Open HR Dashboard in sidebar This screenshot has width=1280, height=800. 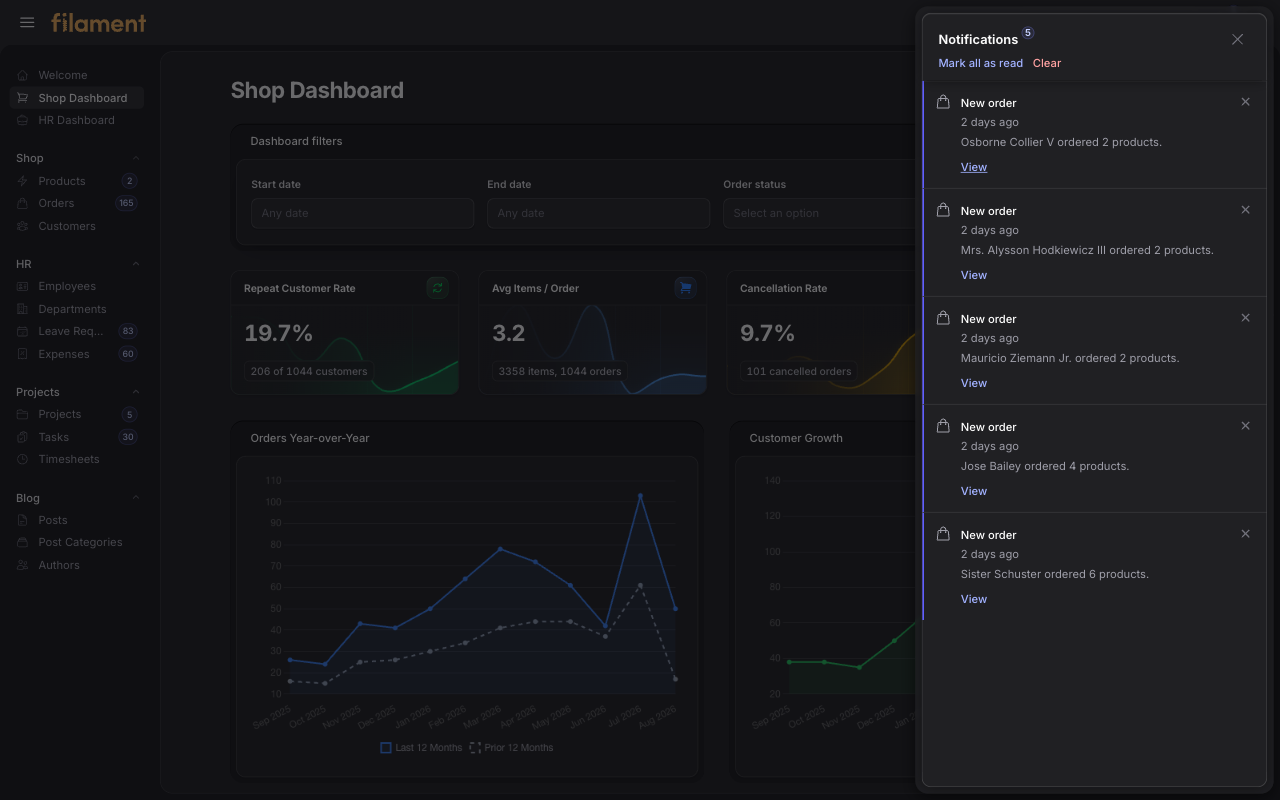pyautogui.click(x=77, y=120)
